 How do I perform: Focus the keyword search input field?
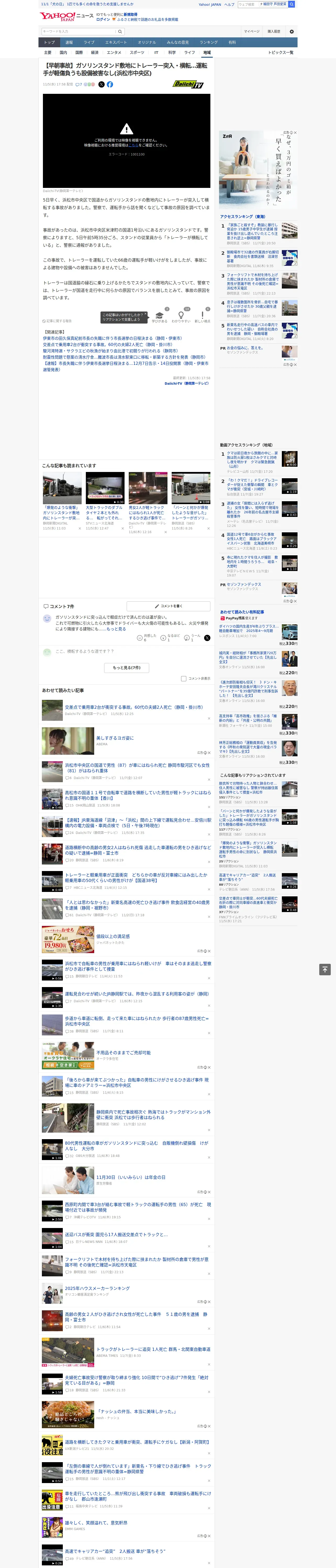(x=79, y=32)
